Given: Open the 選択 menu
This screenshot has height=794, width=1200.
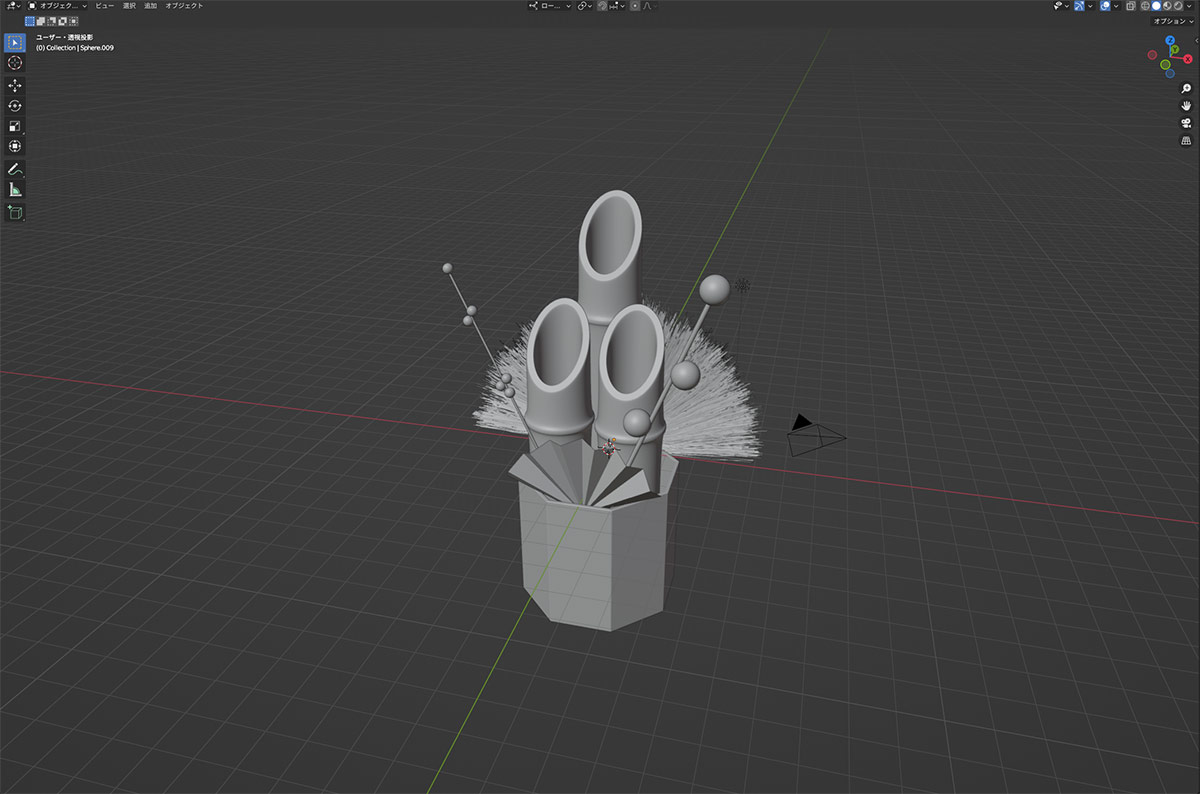Looking at the screenshot, I should [128, 6].
